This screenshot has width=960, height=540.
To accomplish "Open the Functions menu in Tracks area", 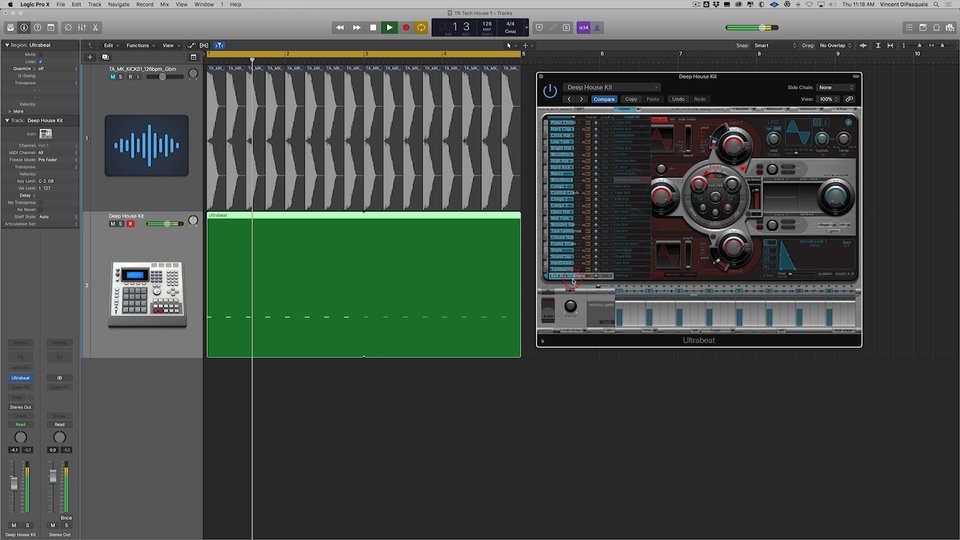I will [x=140, y=45].
